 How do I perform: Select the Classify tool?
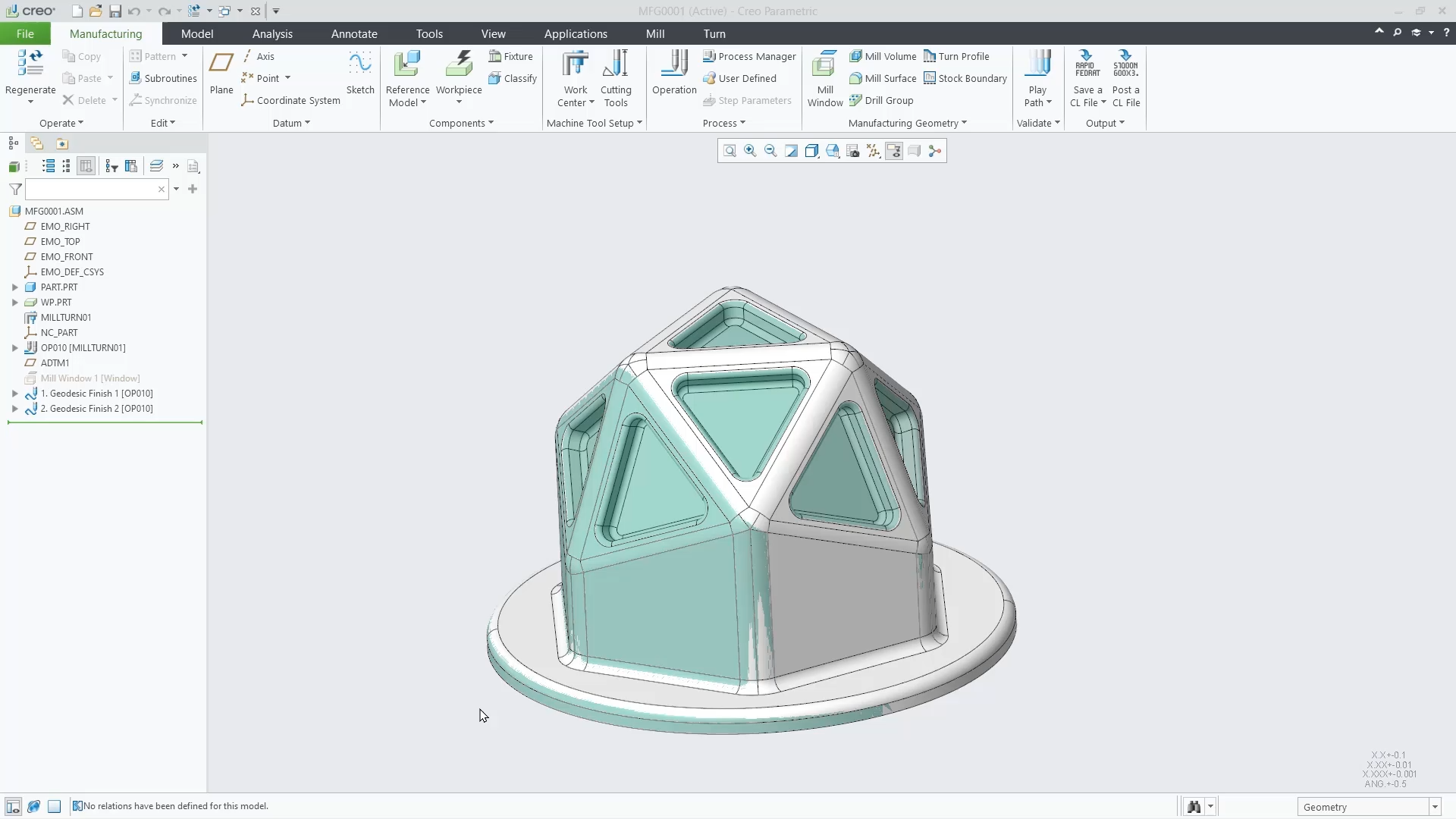point(513,78)
